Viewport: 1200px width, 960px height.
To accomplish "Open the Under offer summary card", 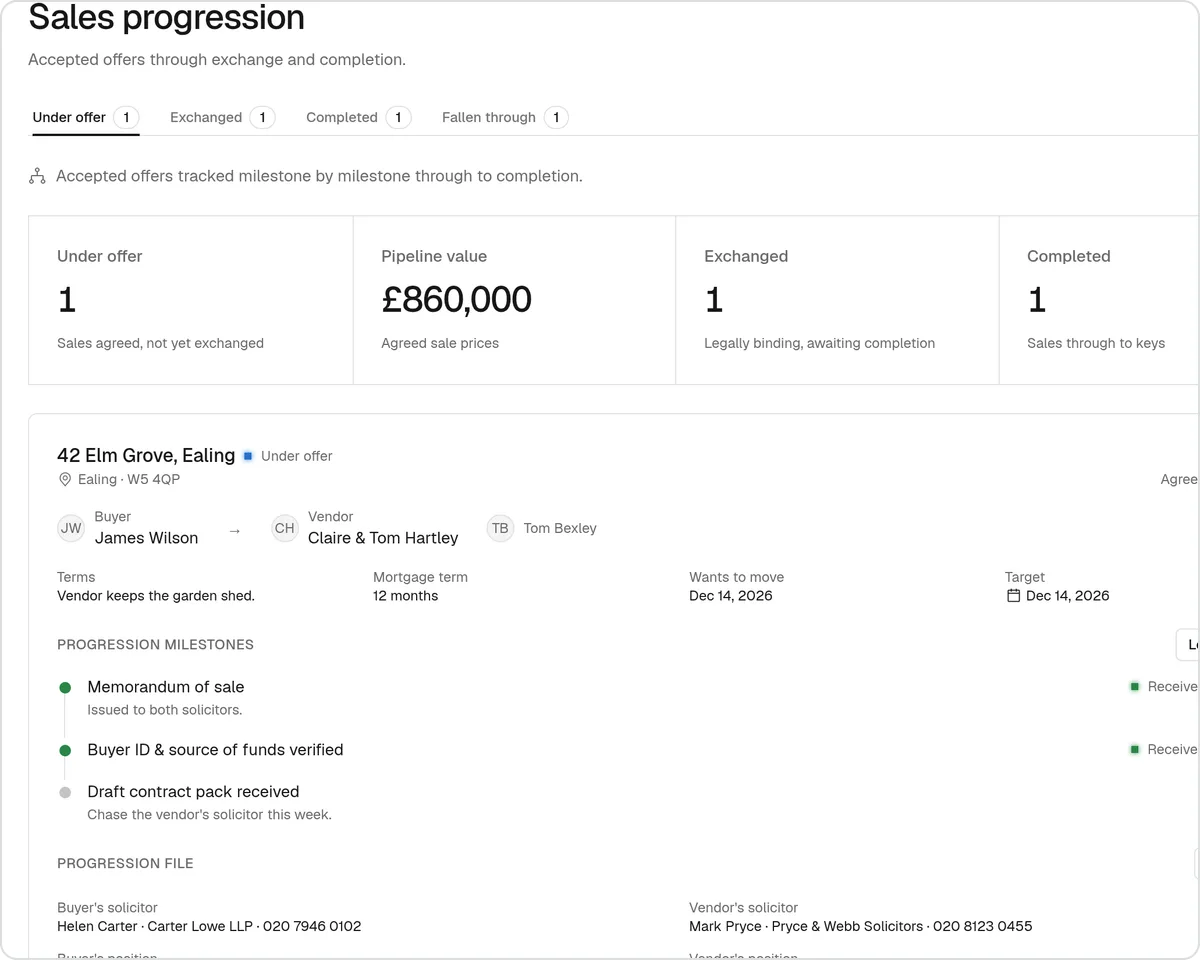I will pyautogui.click(x=191, y=300).
